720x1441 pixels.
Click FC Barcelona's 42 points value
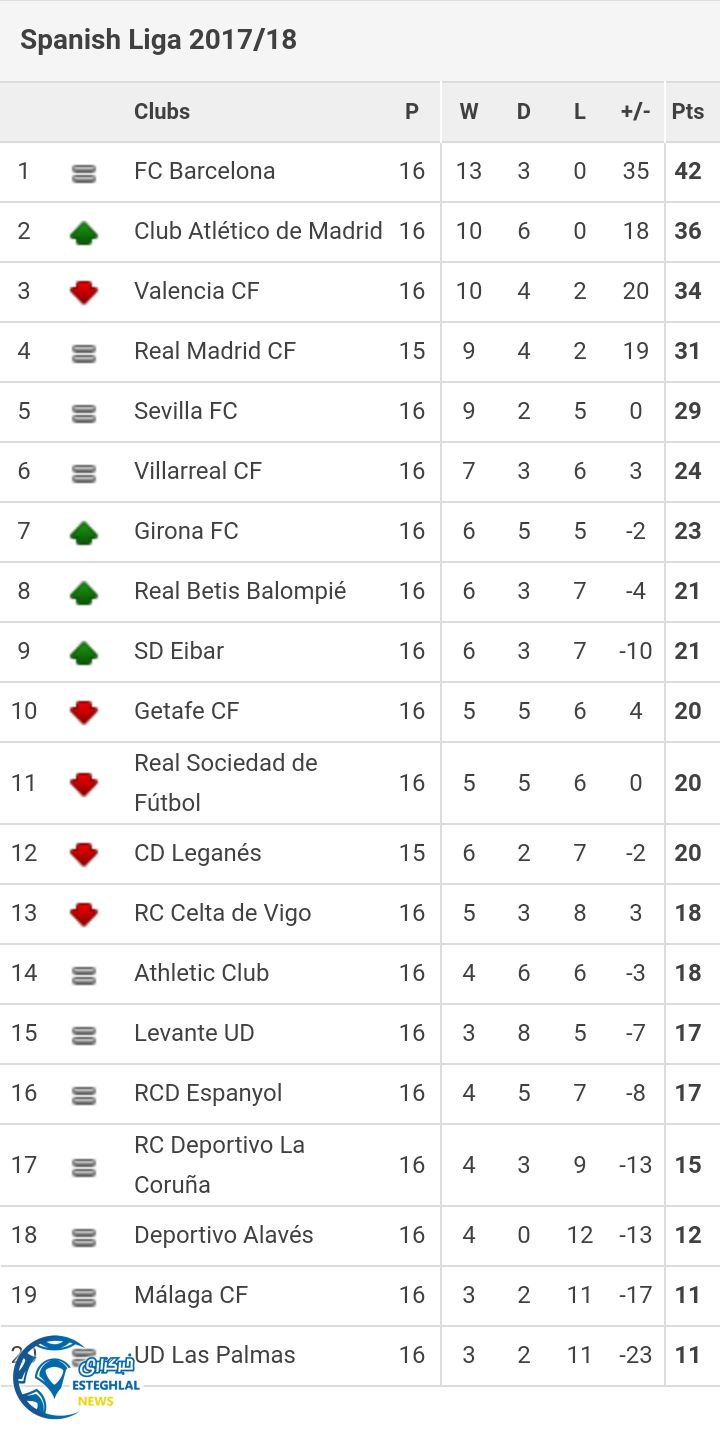tap(688, 171)
